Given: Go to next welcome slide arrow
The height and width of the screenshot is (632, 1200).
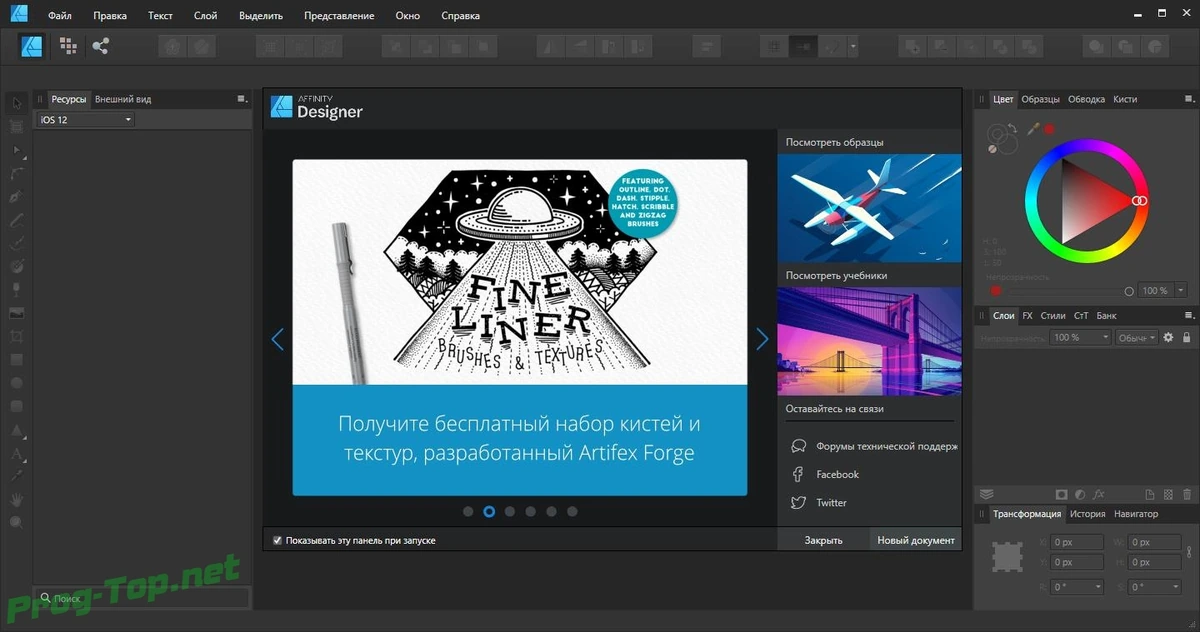Looking at the screenshot, I should (x=762, y=340).
